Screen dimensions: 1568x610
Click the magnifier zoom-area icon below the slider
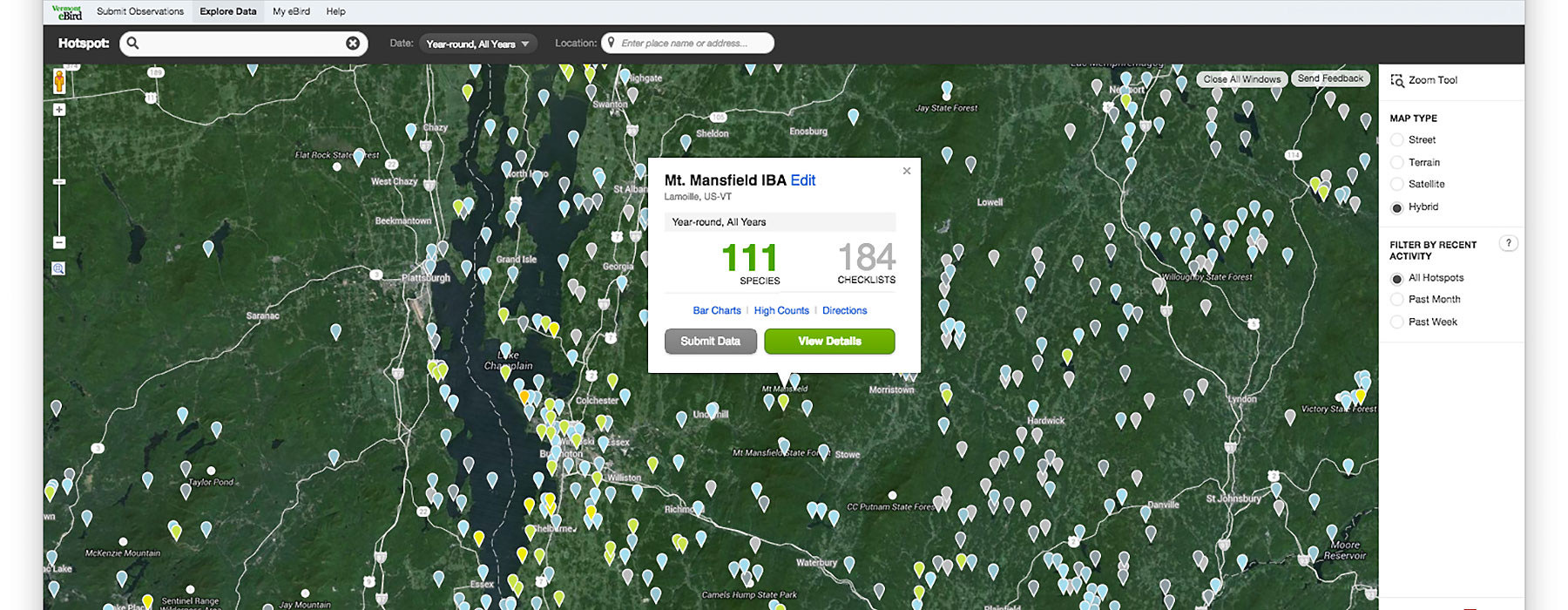point(58,269)
